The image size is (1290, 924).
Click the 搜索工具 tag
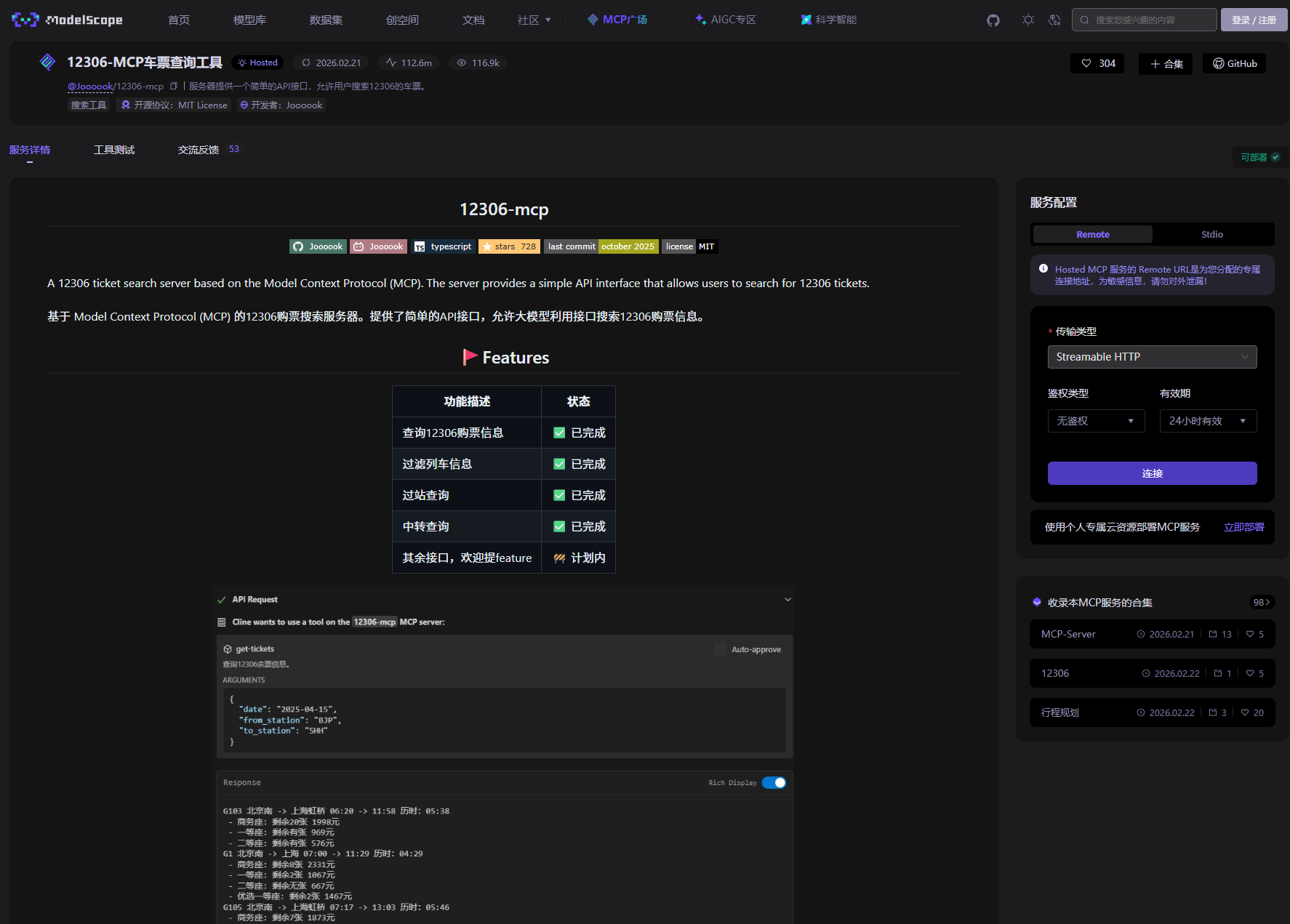[x=89, y=105]
